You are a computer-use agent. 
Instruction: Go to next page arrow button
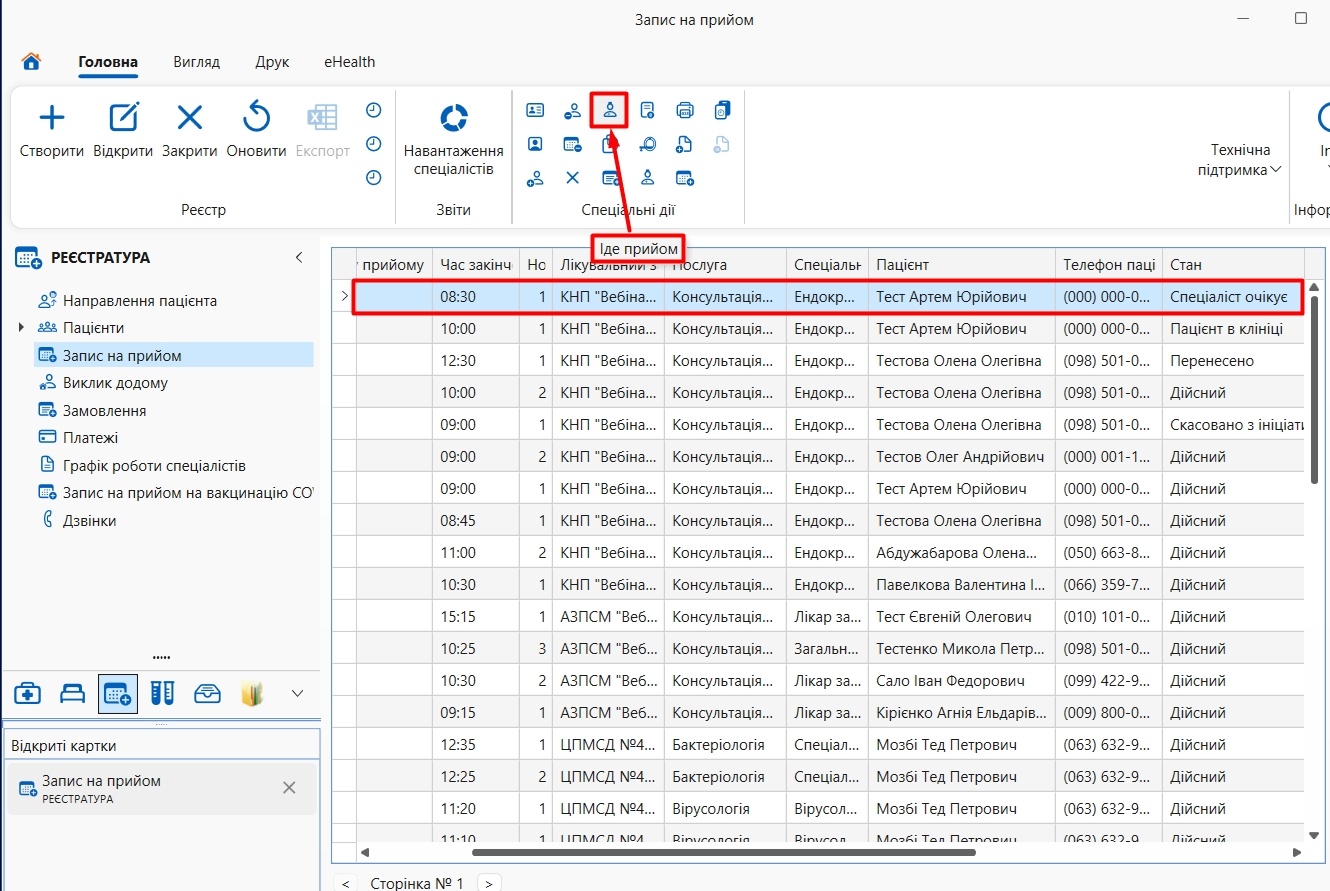489,883
